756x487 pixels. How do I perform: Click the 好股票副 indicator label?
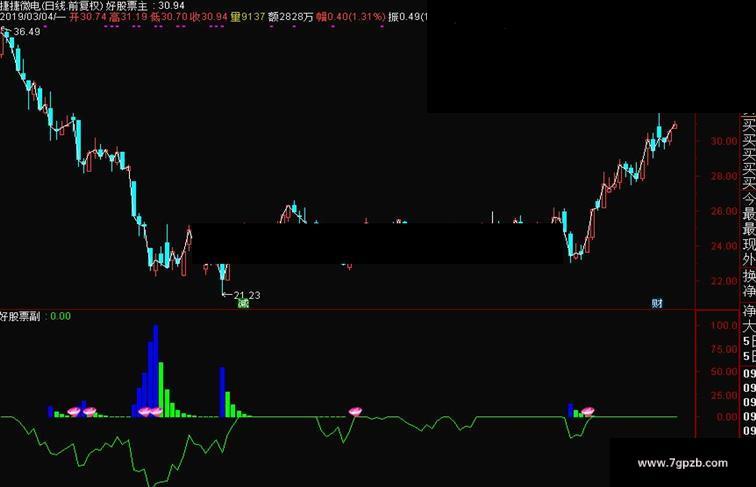(20, 316)
